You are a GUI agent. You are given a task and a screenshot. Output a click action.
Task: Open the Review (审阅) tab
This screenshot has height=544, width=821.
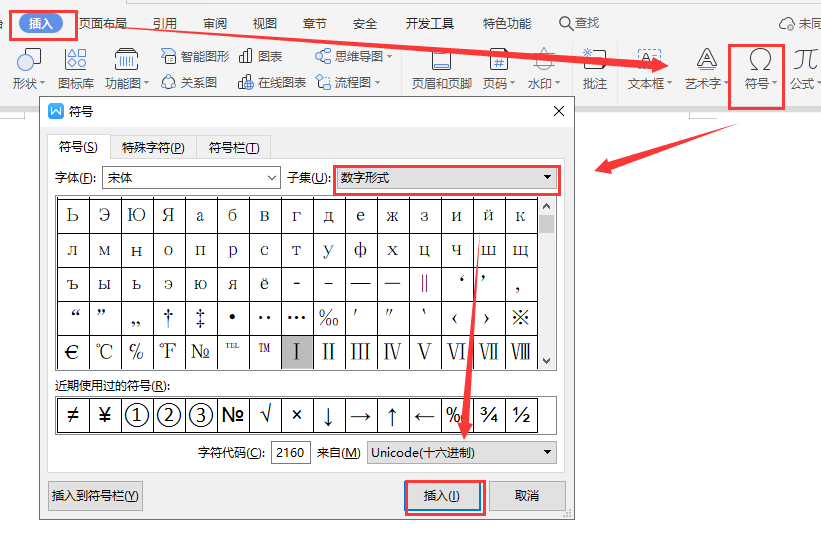point(215,24)
